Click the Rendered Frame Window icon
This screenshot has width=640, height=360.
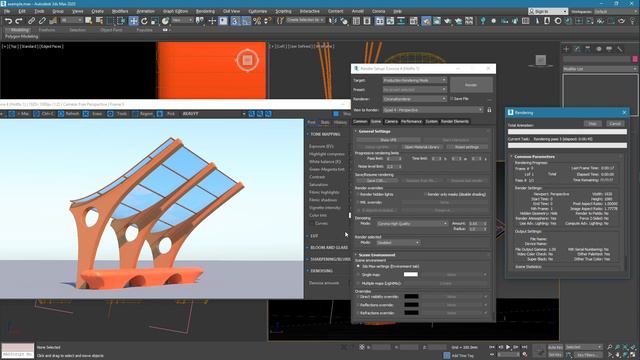point(437,21)
